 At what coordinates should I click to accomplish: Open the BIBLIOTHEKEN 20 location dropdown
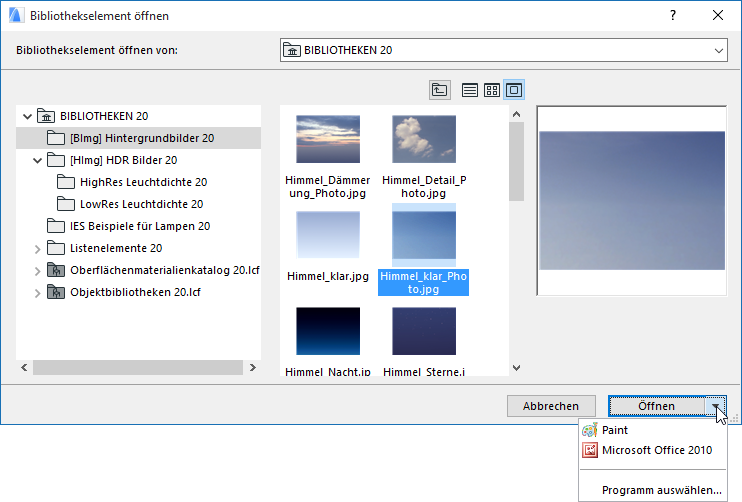point(718,50)
